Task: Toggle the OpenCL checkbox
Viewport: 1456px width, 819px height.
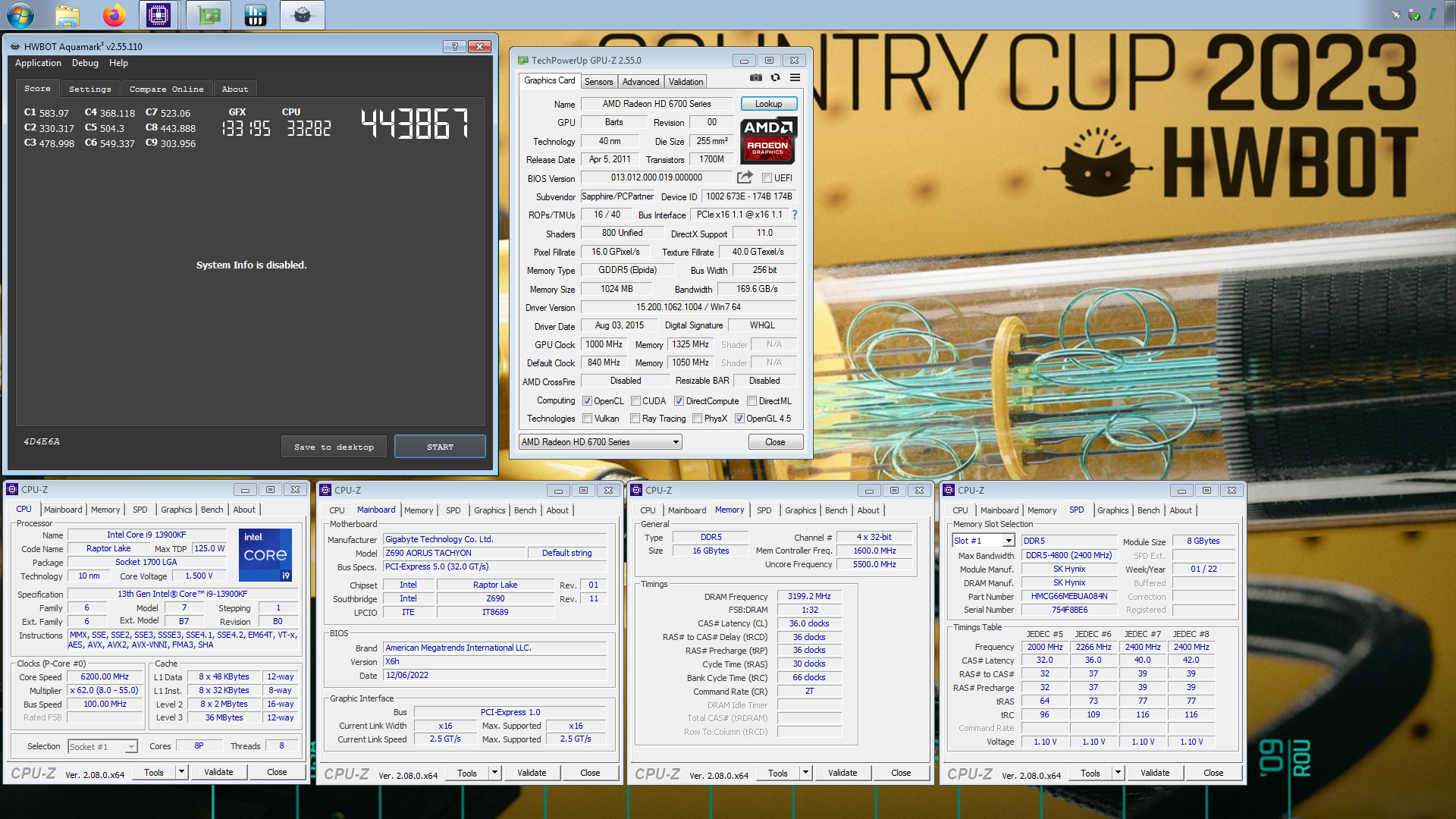Action: click(587, 401)
